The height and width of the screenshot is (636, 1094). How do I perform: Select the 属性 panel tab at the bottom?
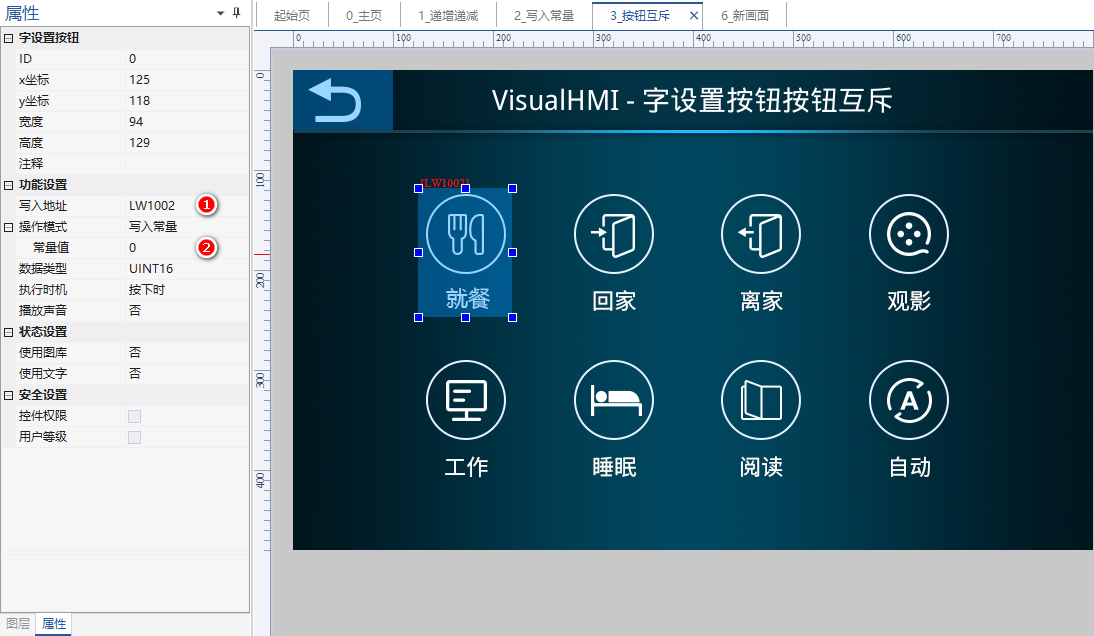coord(54,623)
